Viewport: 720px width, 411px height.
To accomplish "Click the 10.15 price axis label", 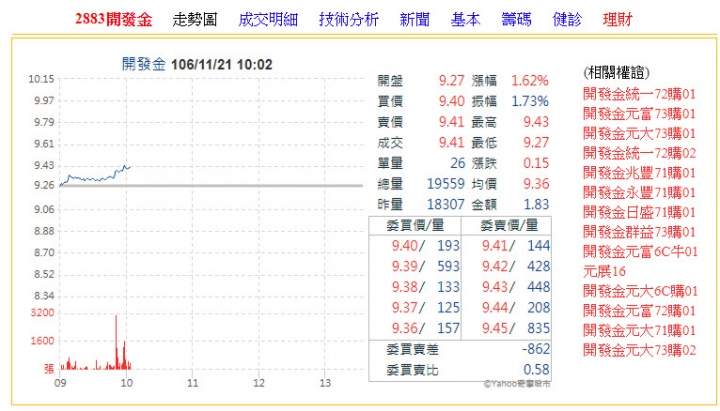I will [41, 79].
